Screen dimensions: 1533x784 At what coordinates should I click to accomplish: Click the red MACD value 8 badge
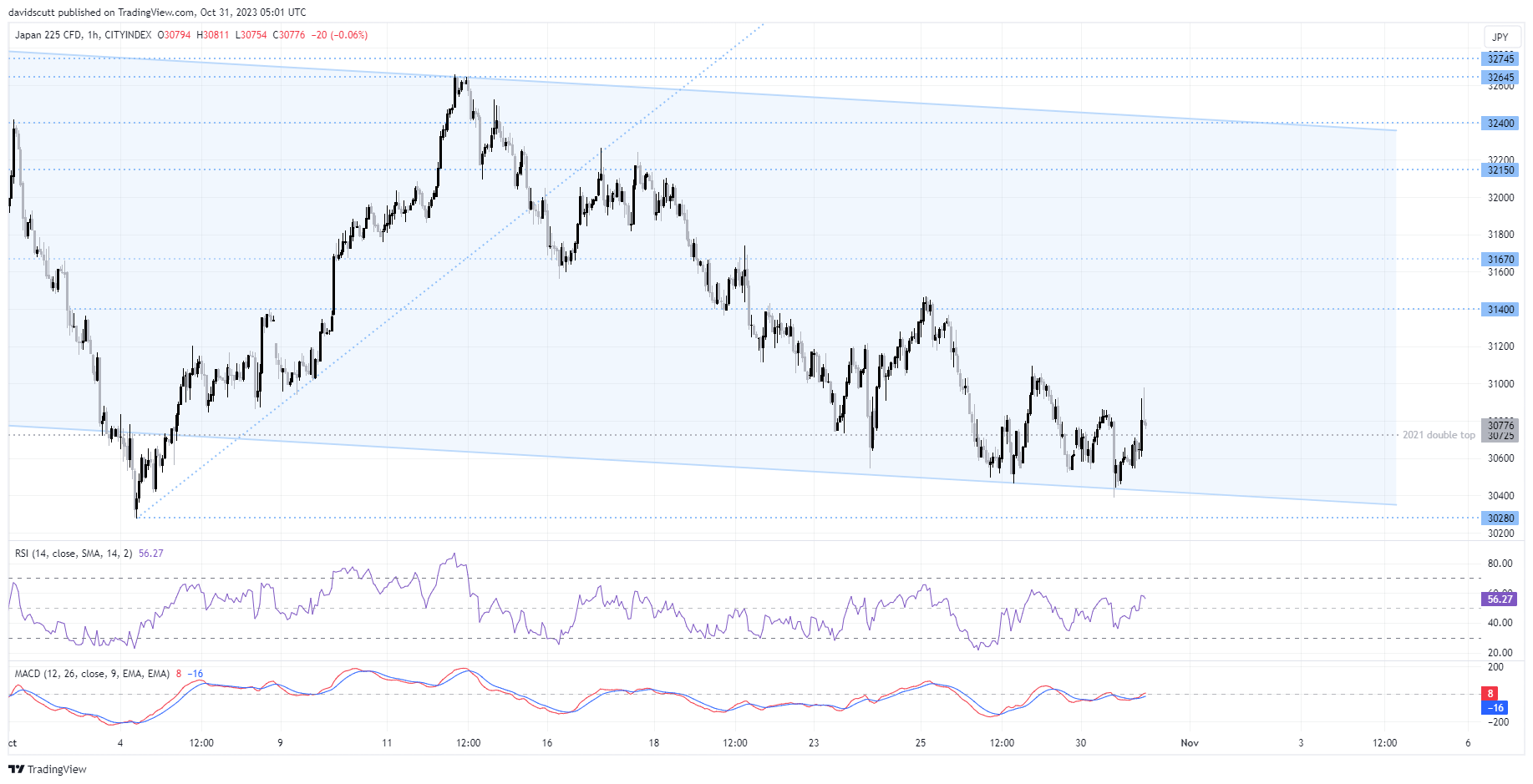click(x=1490, y=694)
